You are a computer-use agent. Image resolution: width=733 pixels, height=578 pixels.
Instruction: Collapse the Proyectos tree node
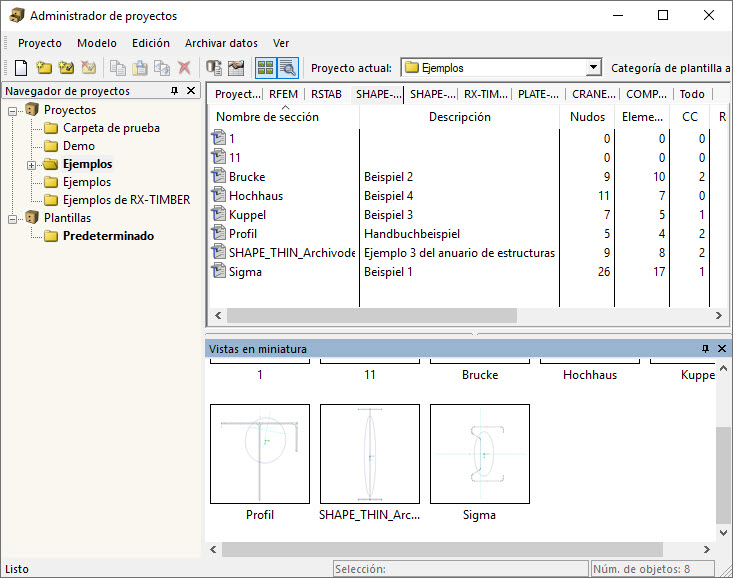tap(13, 111)
